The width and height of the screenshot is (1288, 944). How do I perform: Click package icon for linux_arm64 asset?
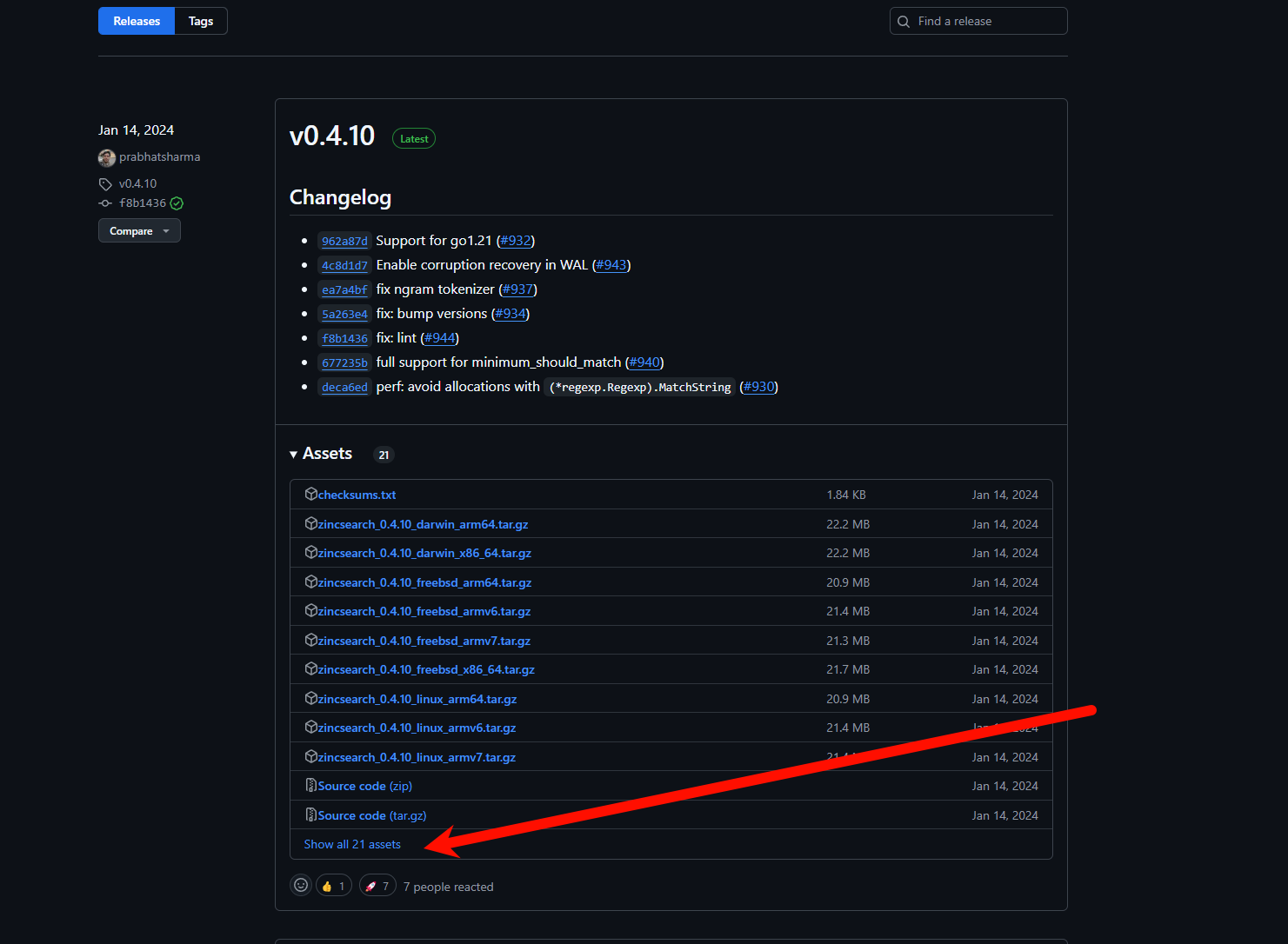click(x=311, y=698)
